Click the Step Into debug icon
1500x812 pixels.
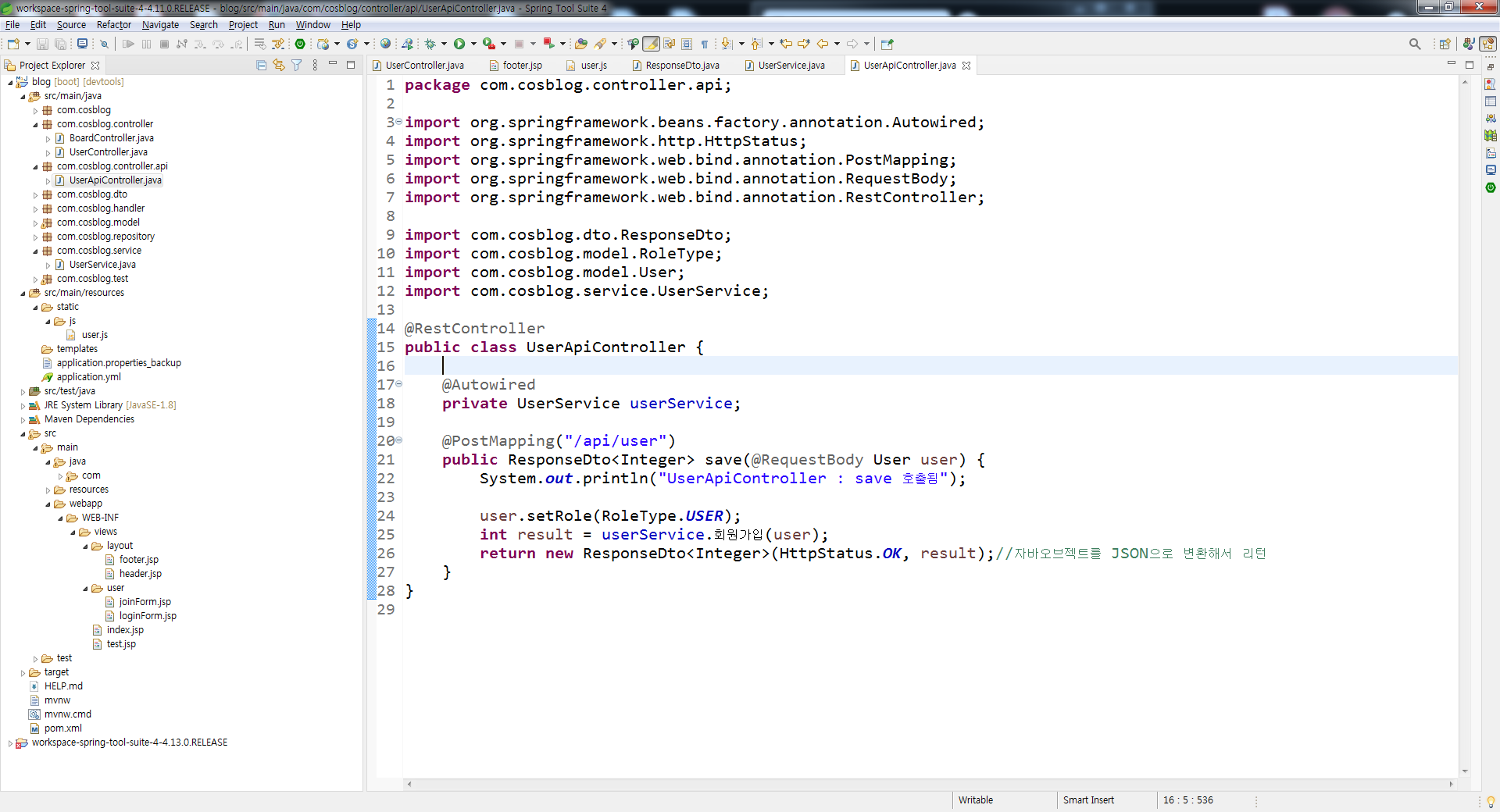200,44
